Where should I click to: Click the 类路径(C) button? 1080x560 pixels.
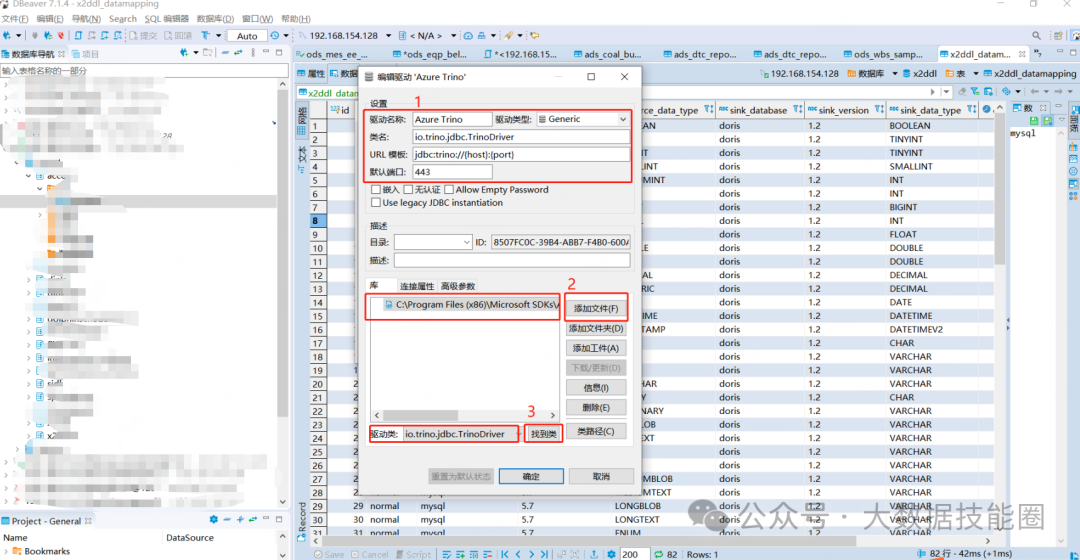(x=596, y=431)
